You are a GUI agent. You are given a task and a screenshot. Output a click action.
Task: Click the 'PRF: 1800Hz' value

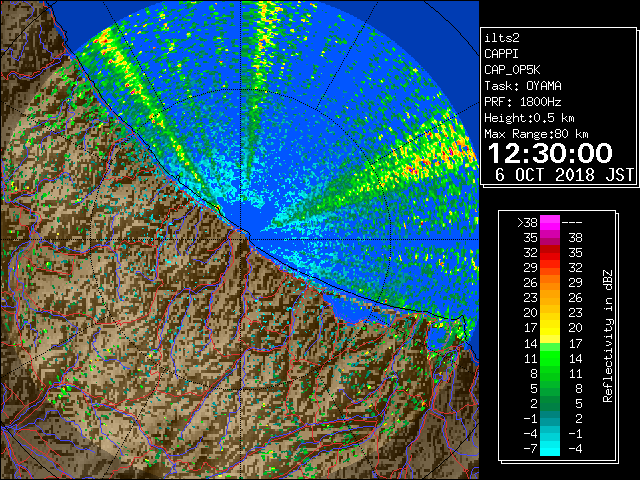click(523, 102)
